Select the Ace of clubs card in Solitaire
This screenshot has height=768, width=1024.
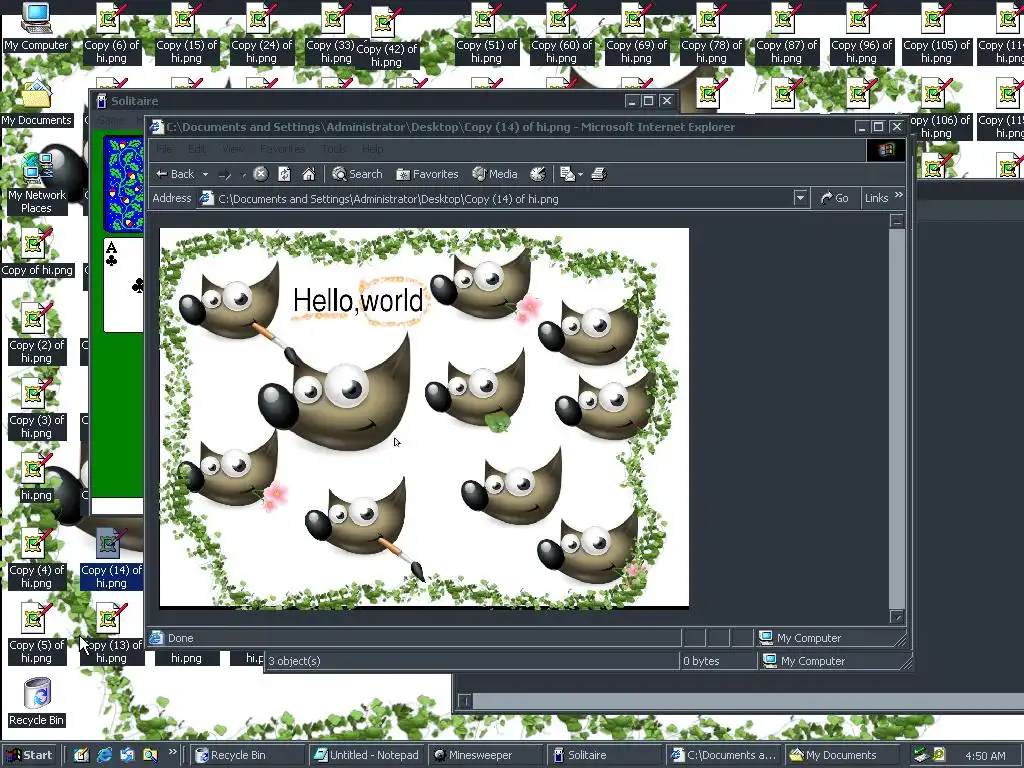[x=123, y=285]
